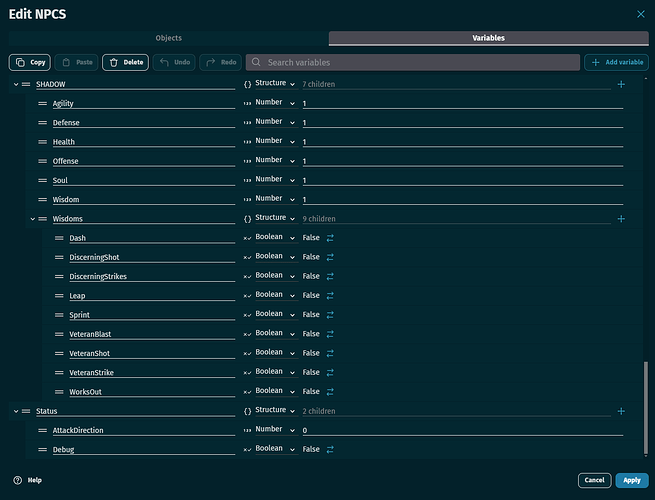The image size is (655, 500).
Task: Toggle the Dash boolean value
Action: tap(330, 238)
